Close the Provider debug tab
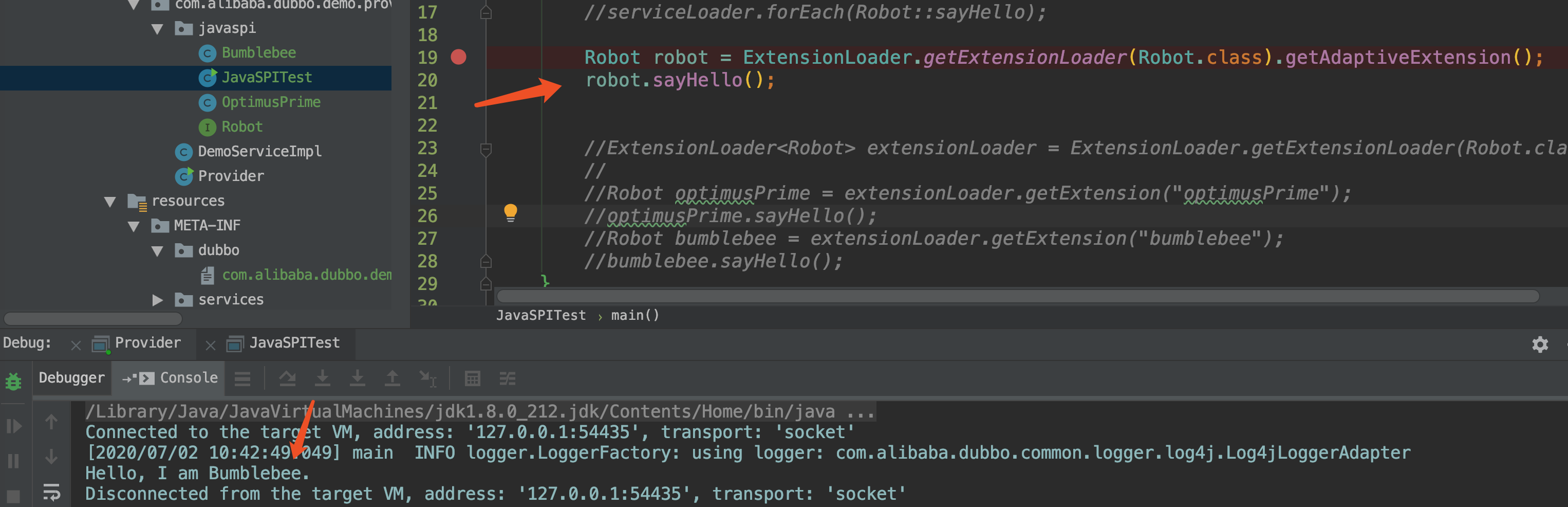1568x507 pixels. 76,346
